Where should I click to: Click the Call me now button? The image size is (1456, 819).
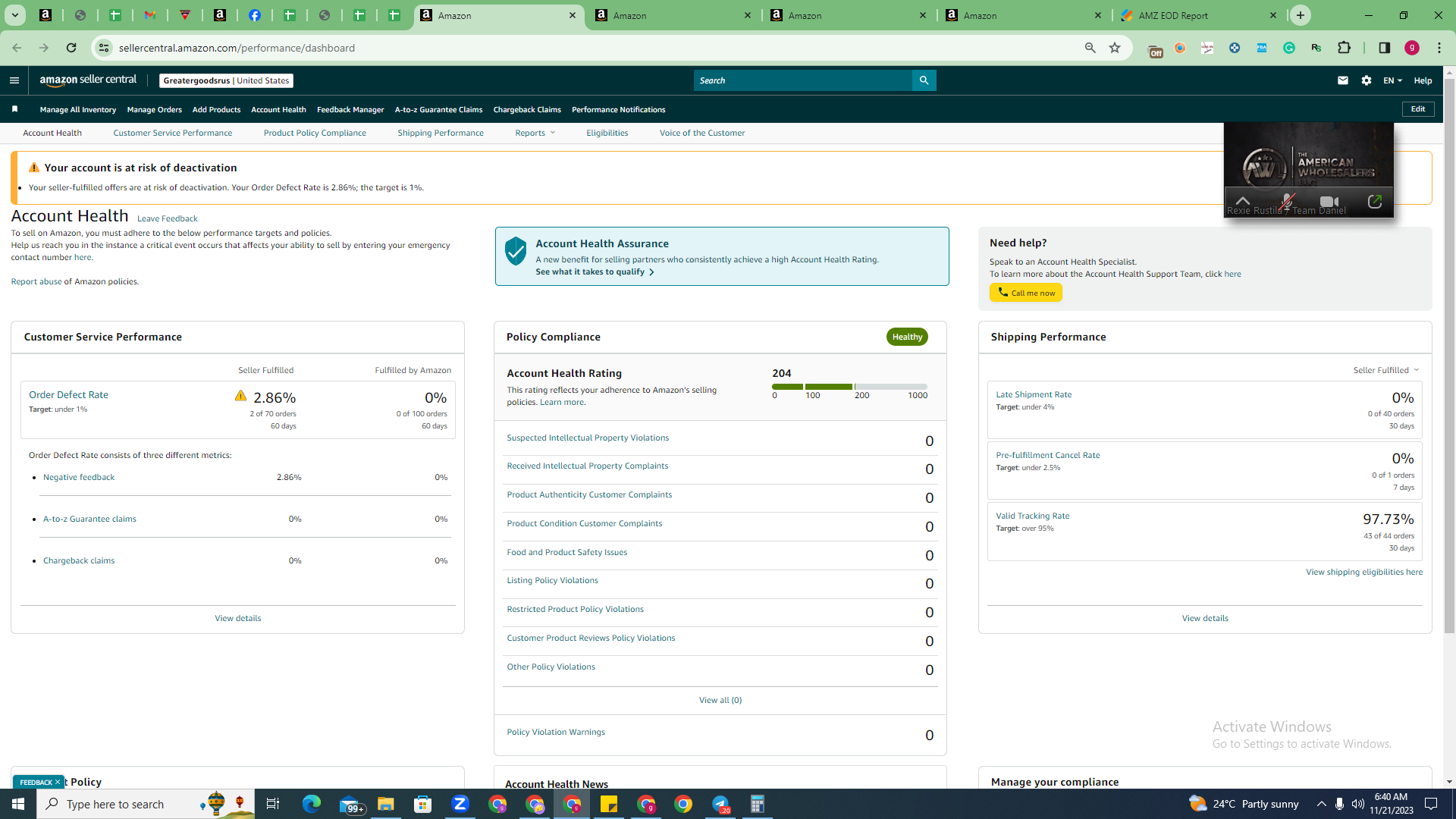(x=1025, y=293)
